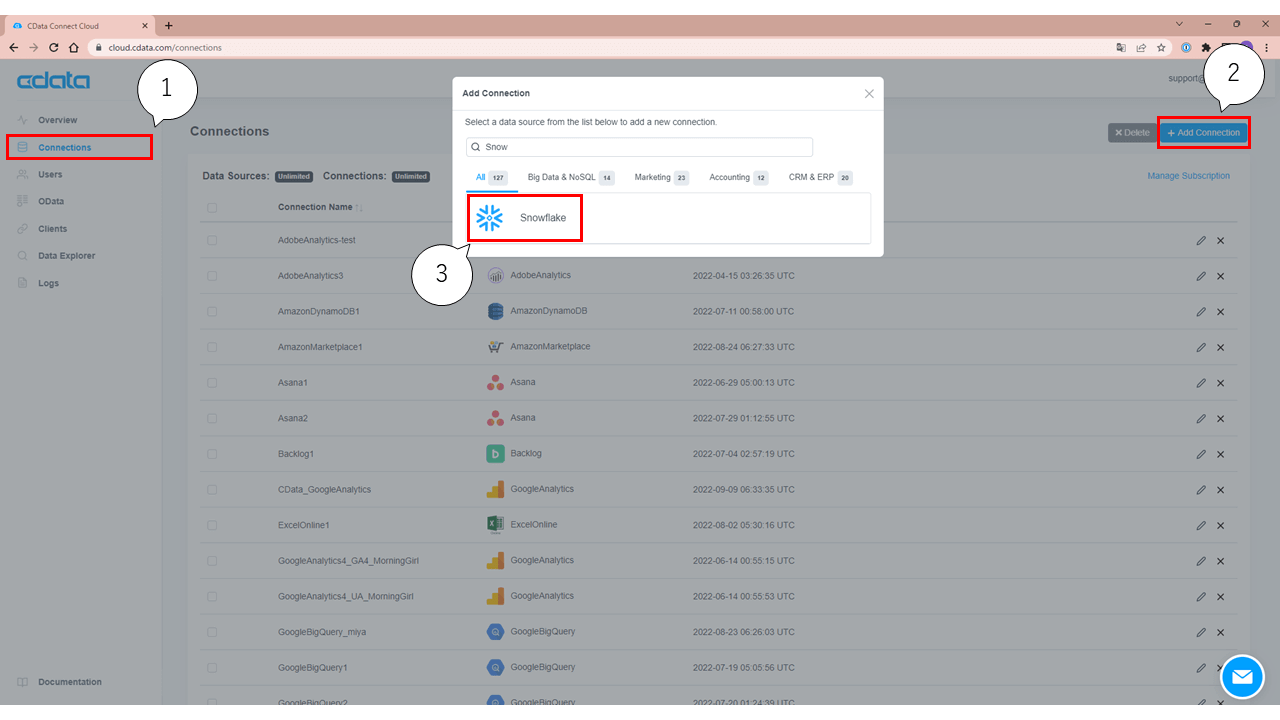Open Logs in the sidebar

(x=48, y=283)
